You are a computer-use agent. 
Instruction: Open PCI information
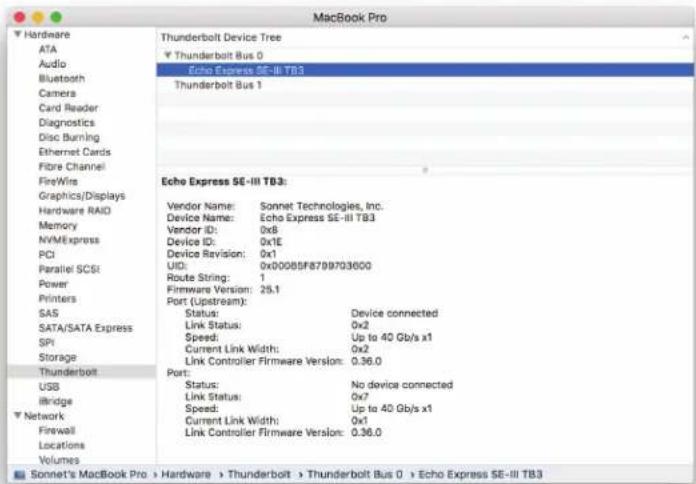coord(47,254)
